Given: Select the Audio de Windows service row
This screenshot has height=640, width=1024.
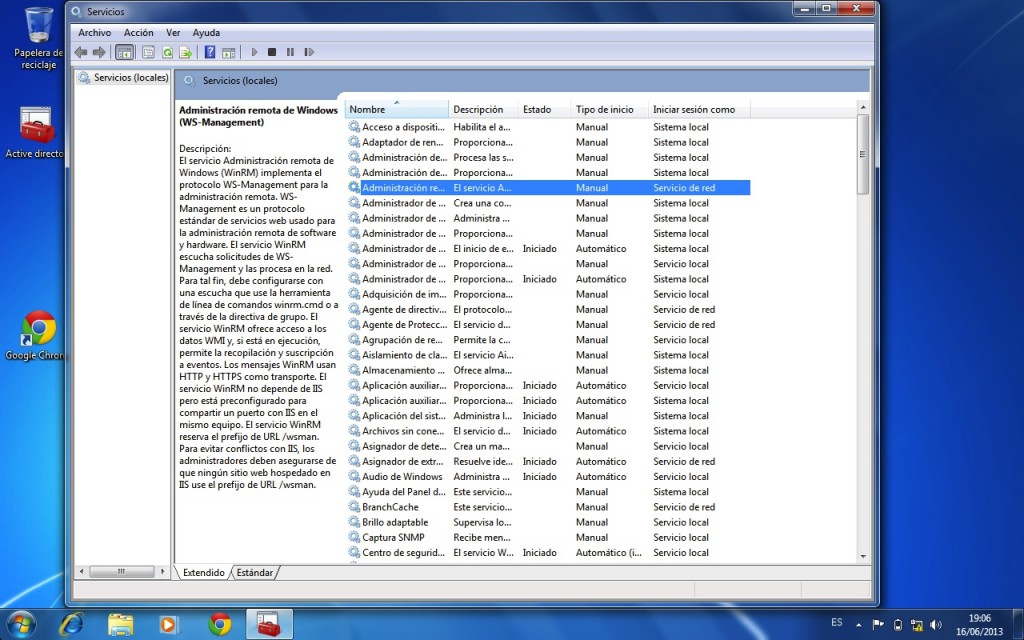Looking at the screenshot, I should (x=402, y=477).
